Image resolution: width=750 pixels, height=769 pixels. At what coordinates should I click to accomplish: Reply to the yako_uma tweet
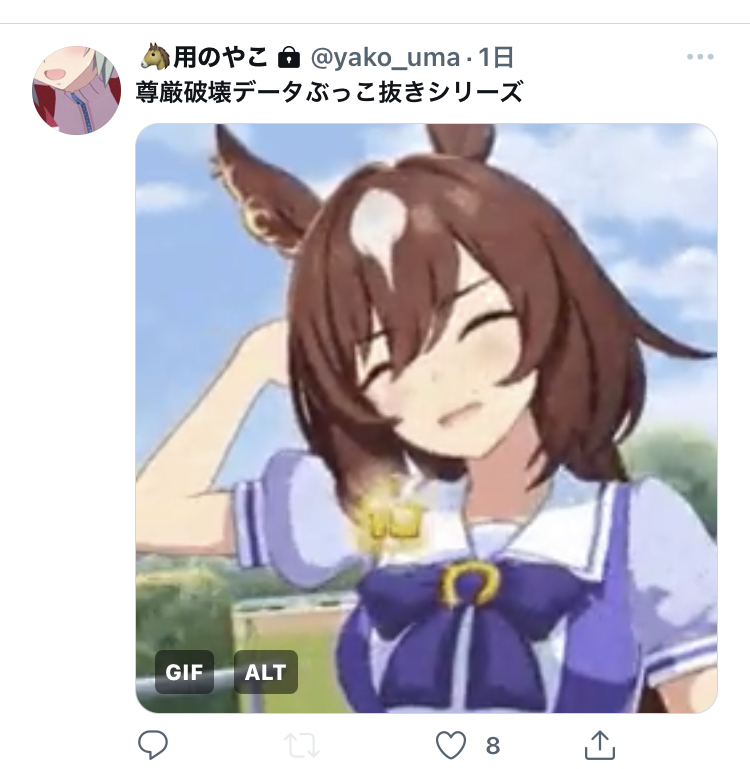[x=153, y=744]
